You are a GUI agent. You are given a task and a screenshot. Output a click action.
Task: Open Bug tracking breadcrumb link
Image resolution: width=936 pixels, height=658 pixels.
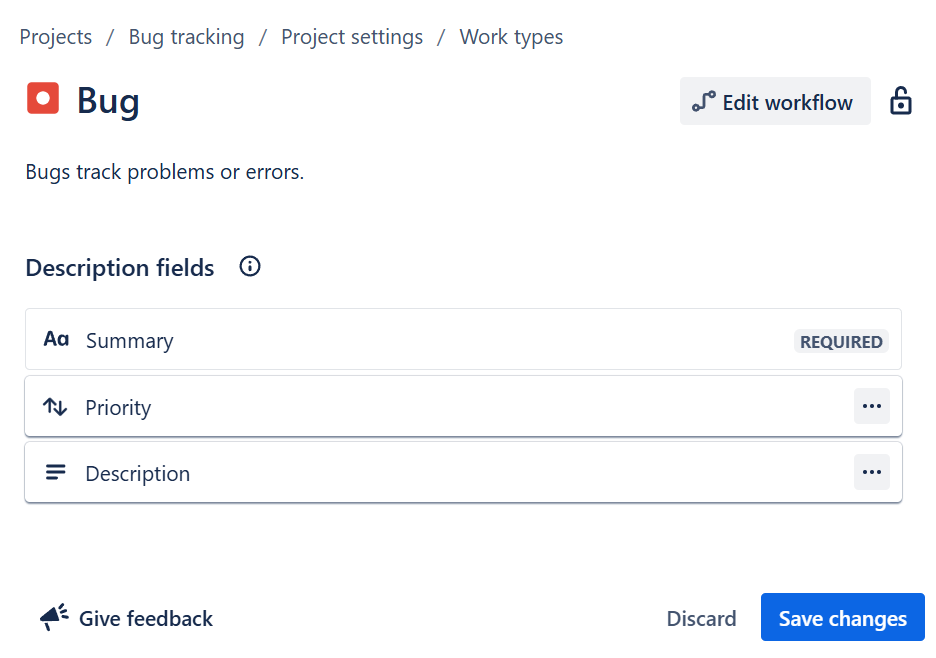[x=186, y=37]
